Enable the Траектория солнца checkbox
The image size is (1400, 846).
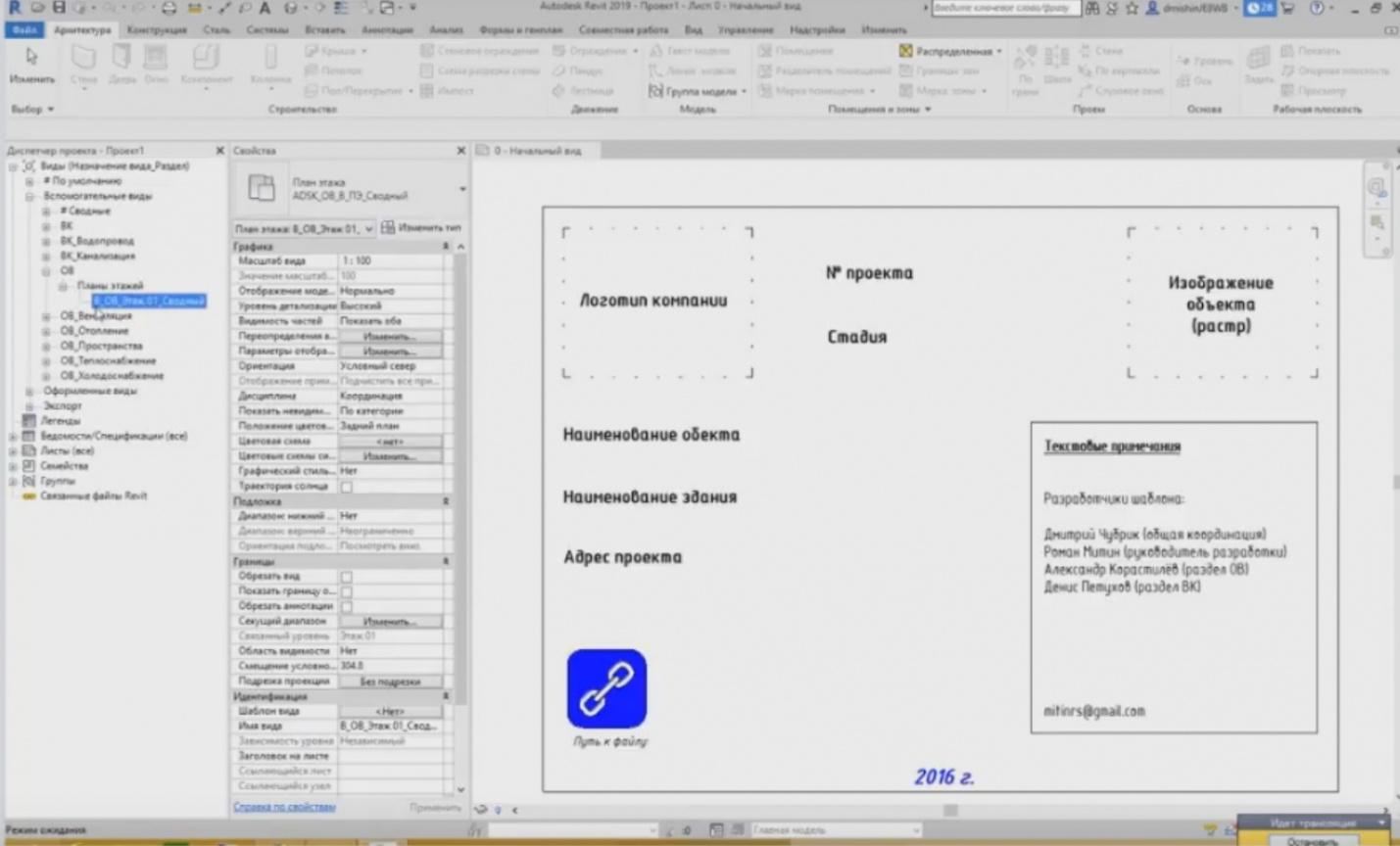(346, 487)
